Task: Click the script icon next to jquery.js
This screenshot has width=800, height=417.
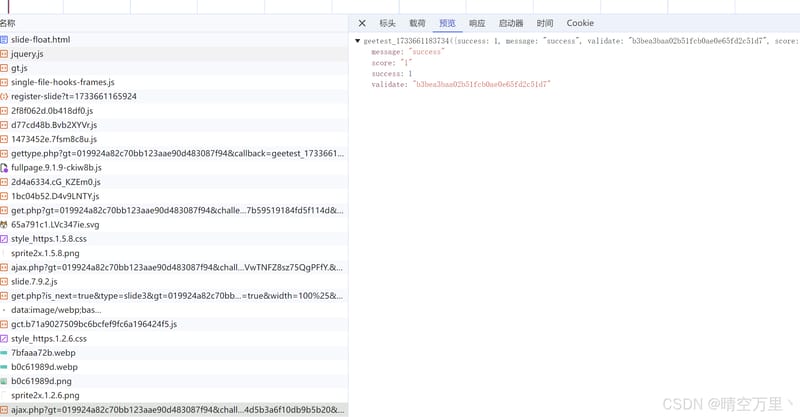Action: 4,54
